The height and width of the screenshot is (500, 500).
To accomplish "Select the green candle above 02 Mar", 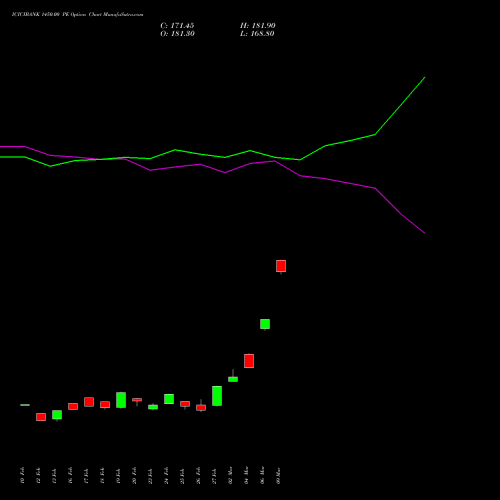I will 233,379.
